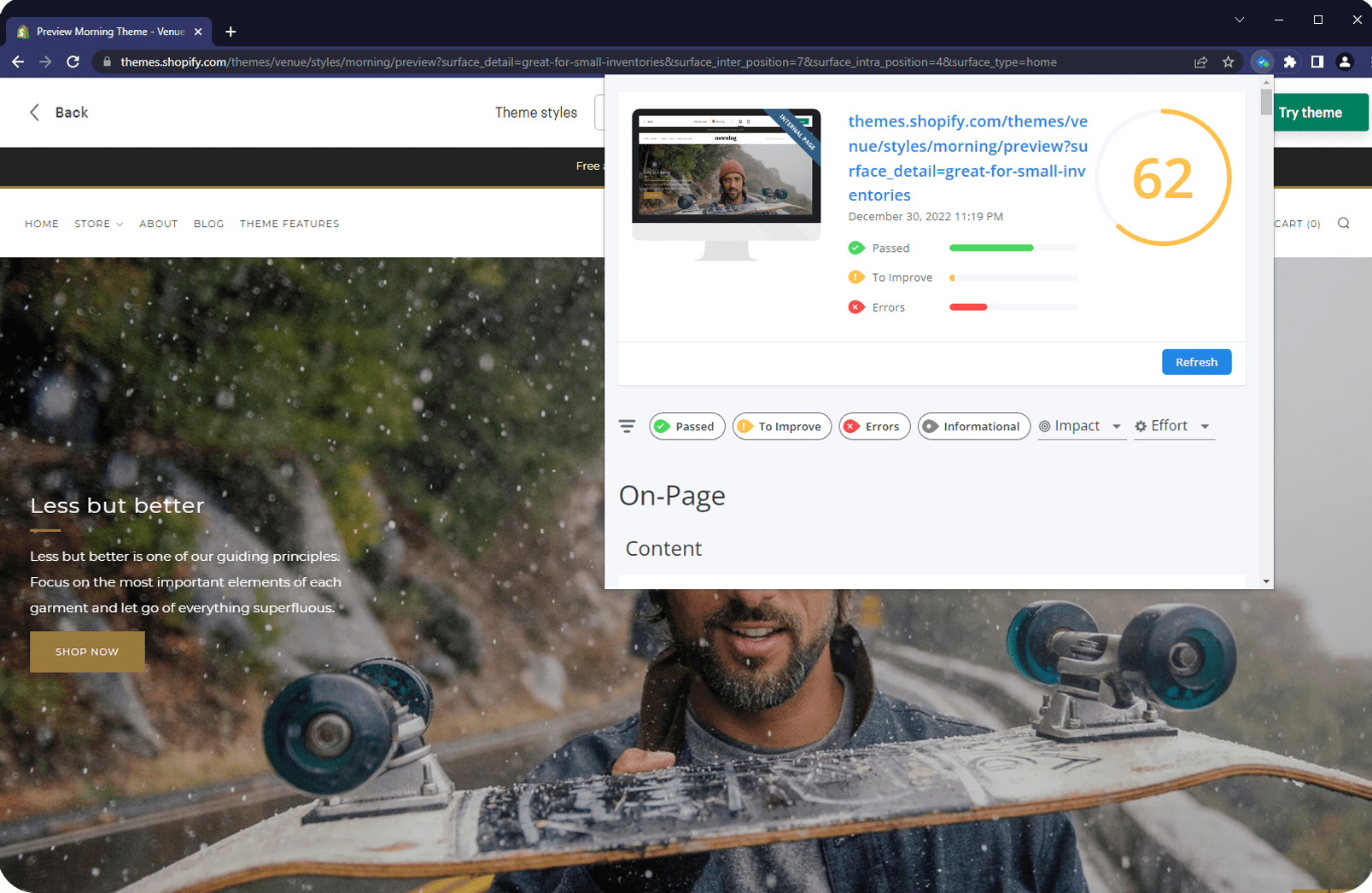Click the Content subsection heading
This screenshot has height=893, width=1372.
point(663,548)
